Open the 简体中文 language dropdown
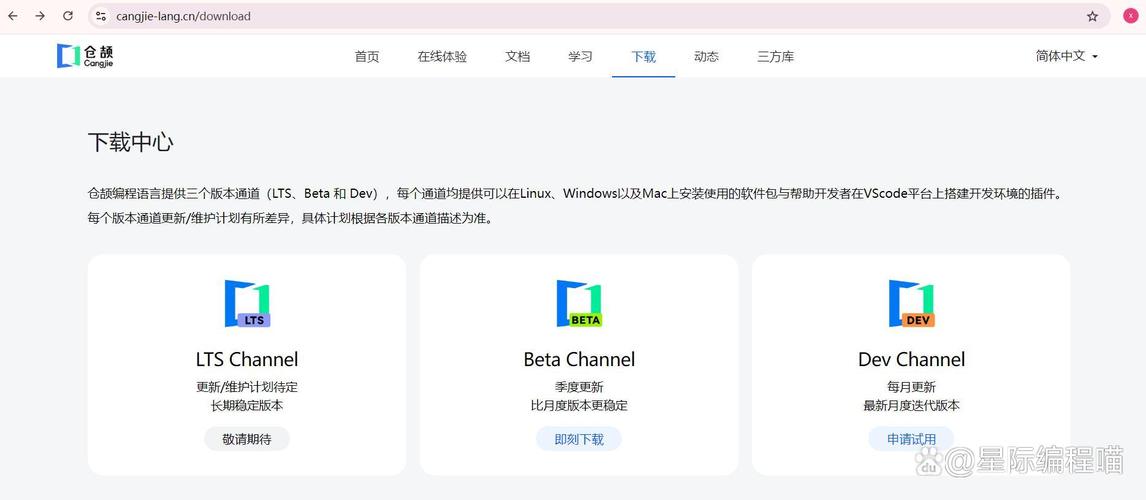Screen dimensions: 1146x500 (1067, 56)
